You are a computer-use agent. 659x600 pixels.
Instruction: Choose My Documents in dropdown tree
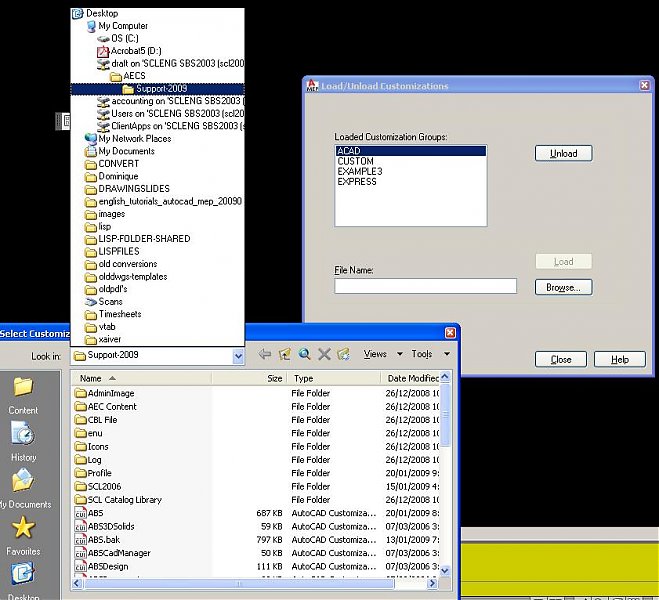click(119, 151)
